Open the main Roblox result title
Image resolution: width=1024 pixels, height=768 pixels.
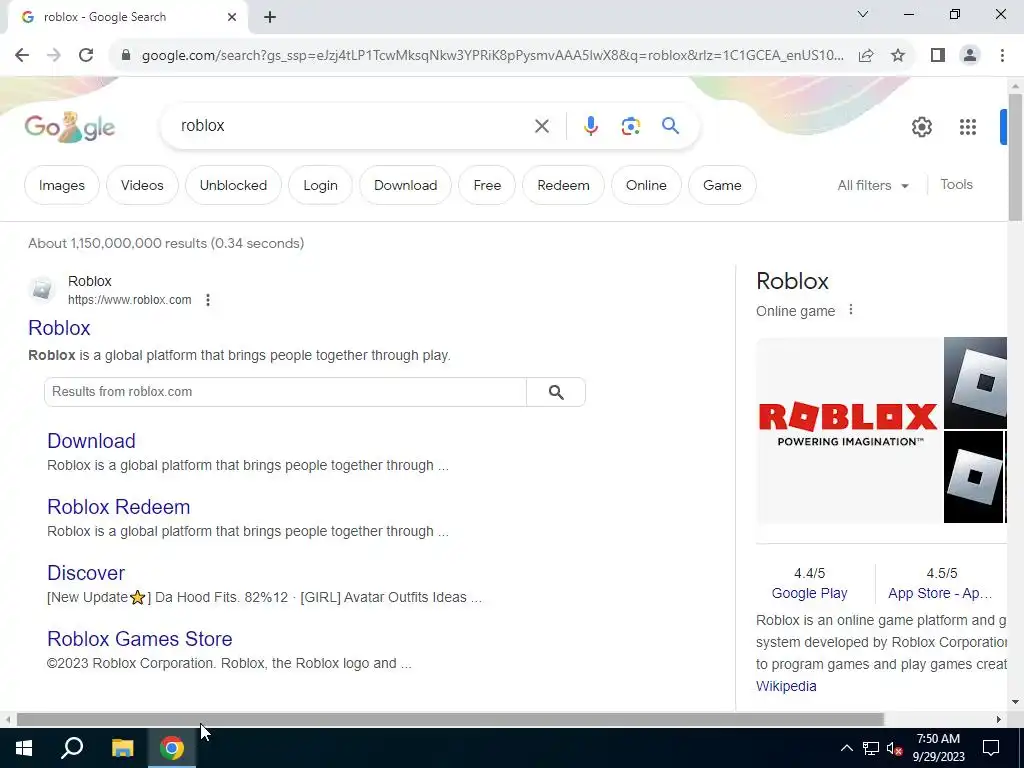tap(59, 328)
